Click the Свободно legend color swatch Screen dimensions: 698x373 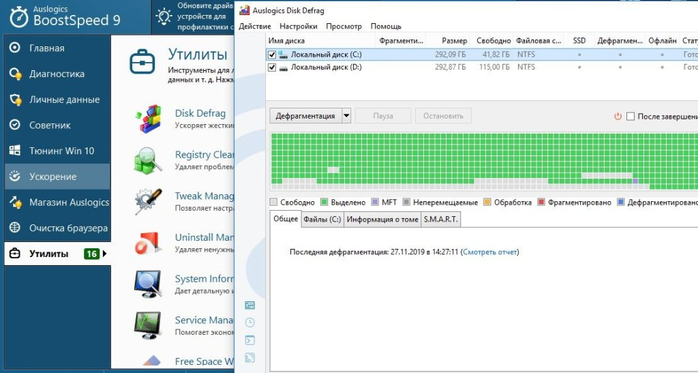click(x=274, y=203)
